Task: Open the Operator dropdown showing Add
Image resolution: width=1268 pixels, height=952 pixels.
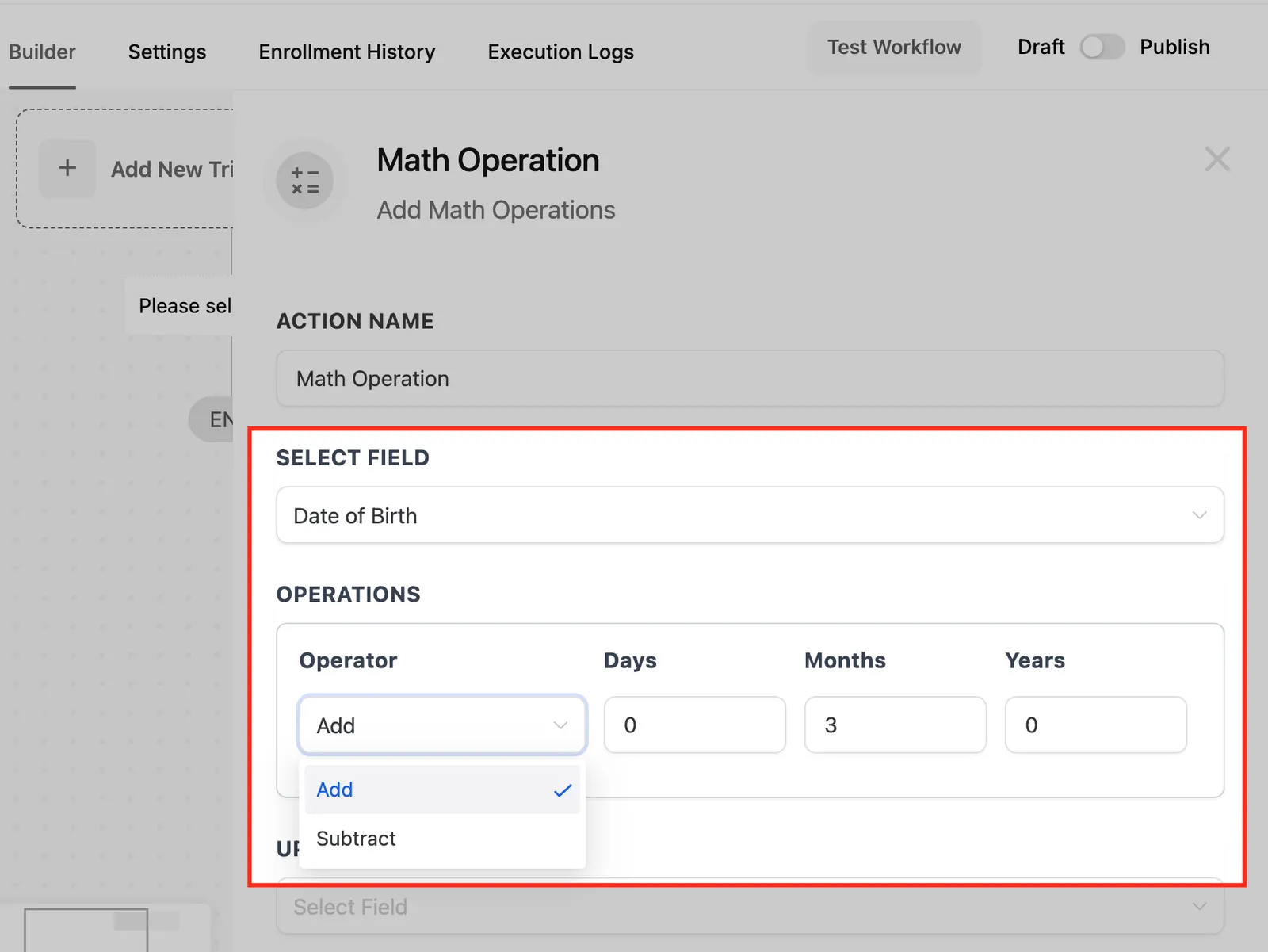Action: [442, 725]
